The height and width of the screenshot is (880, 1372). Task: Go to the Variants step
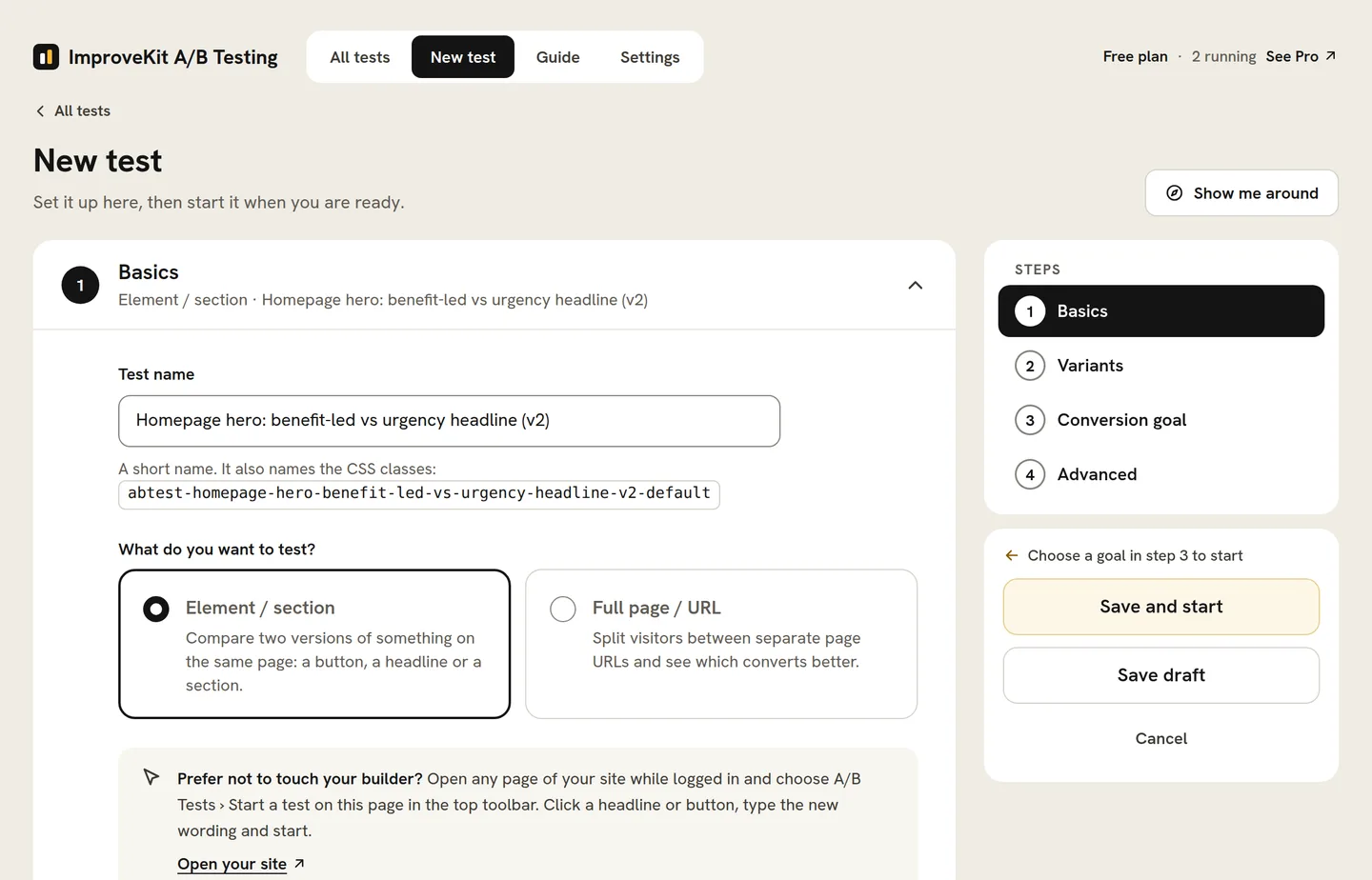pyautogui.click(x=1161, y=366)
